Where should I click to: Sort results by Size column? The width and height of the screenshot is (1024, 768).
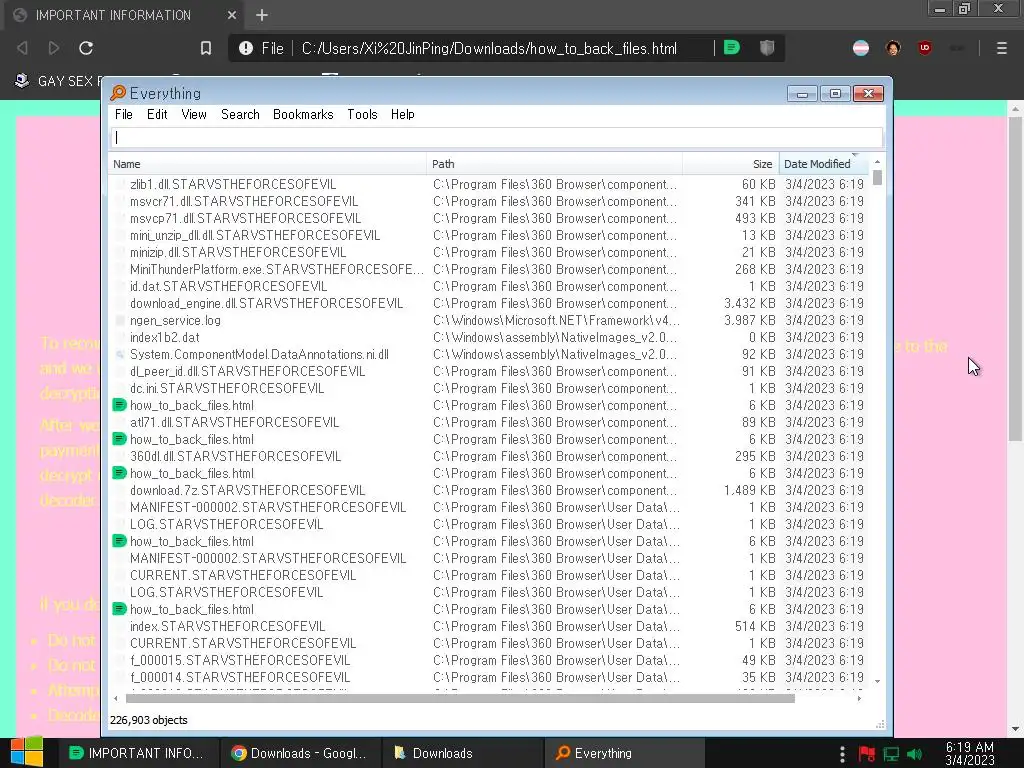tap(731, 164)
